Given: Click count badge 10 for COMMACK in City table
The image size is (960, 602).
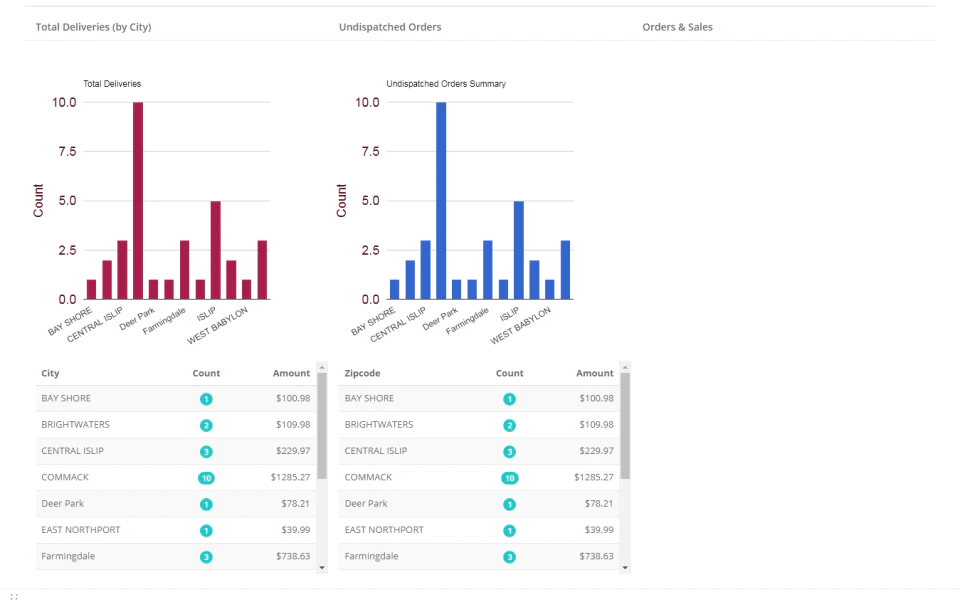Looking at the screenshot, I should point(206,478).
